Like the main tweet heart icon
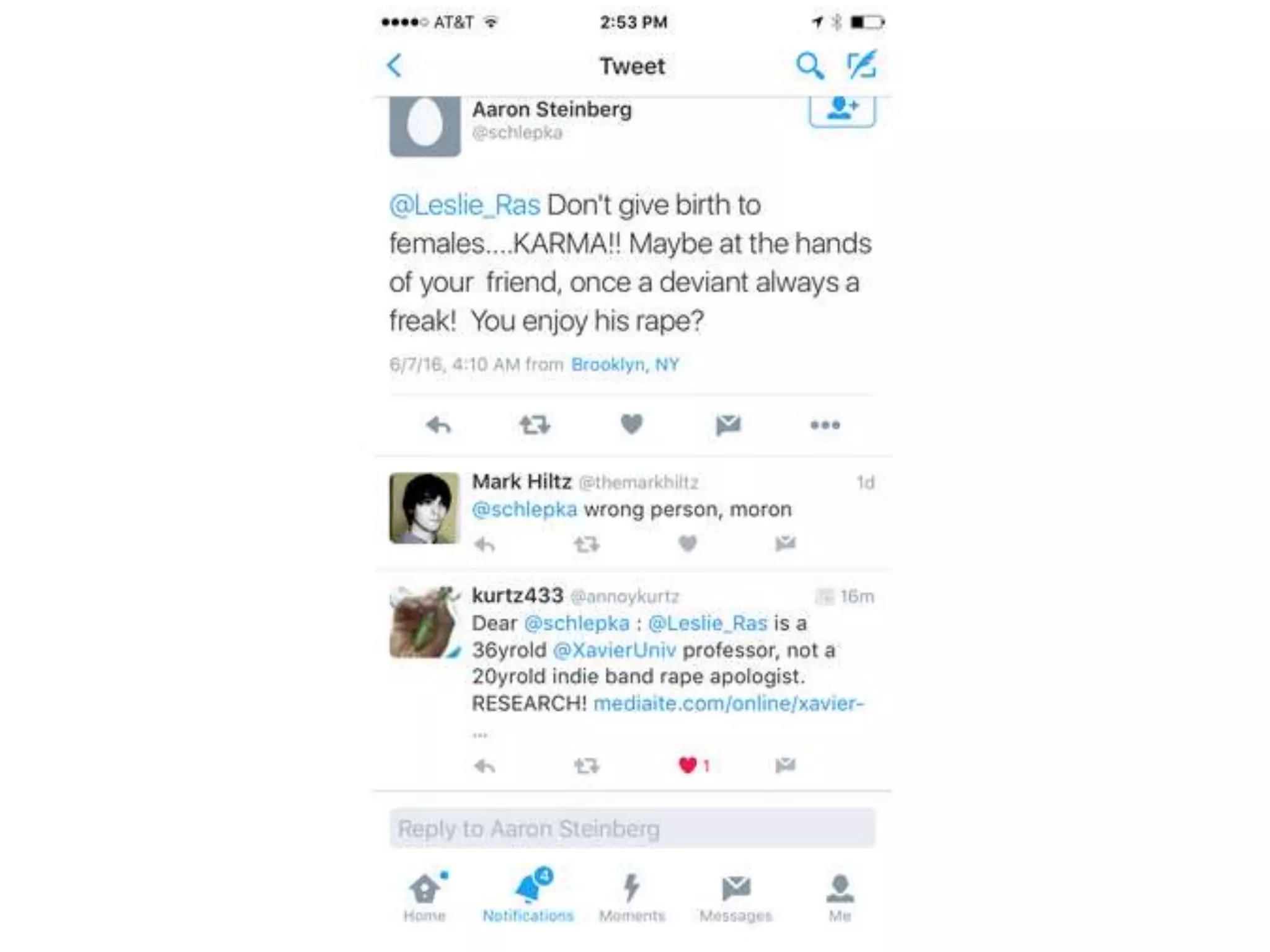This screenshot has width=1270, height=952. pyautogui.click(x=632, y=424)
